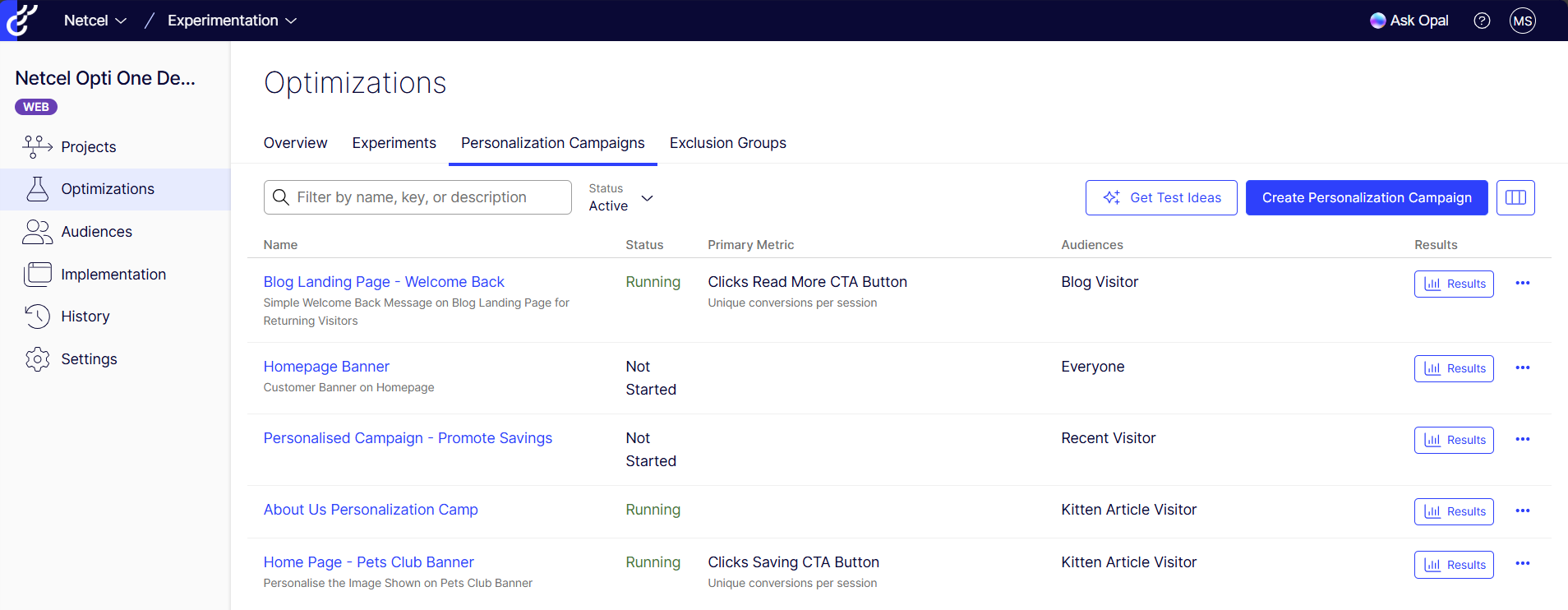1568x610 pixels.
Task: Click the Ask Opal button
Action: point(1409,21)
